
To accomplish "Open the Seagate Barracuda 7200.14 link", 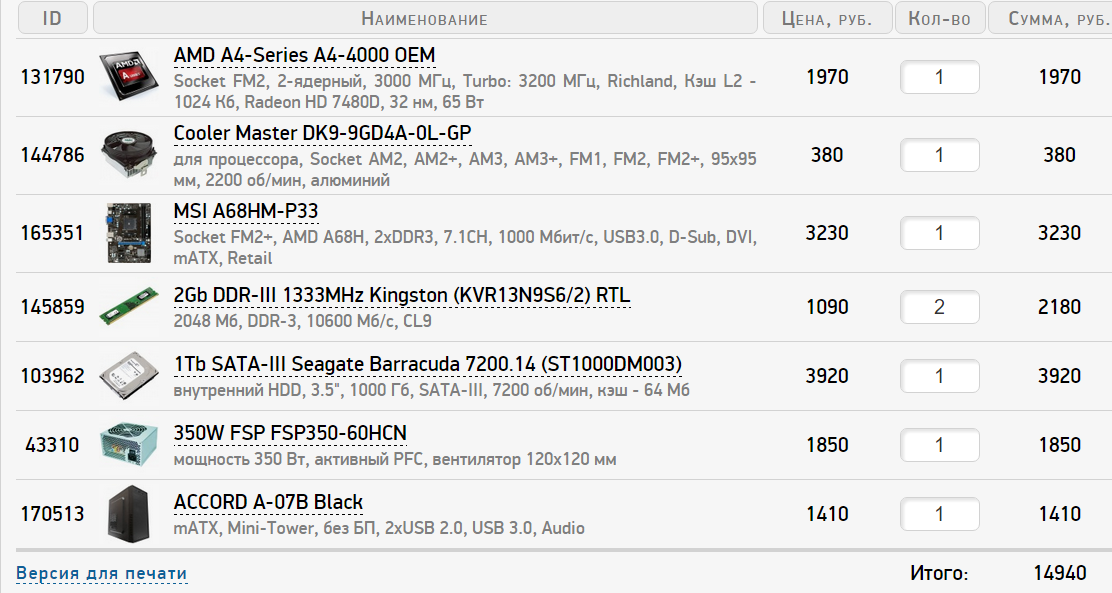I will 428,364.
